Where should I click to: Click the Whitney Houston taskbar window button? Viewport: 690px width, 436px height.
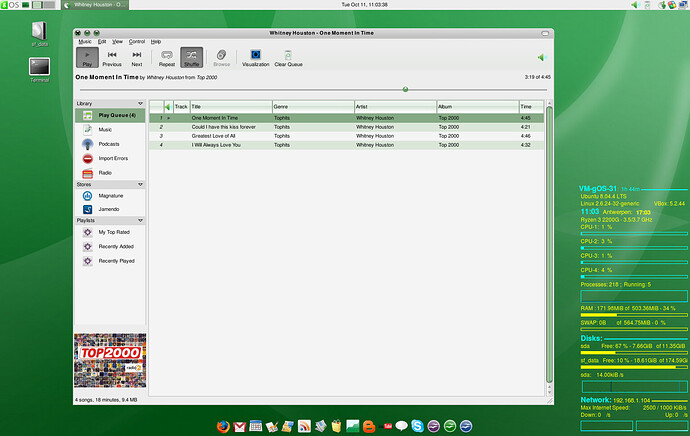pos(95,5)
